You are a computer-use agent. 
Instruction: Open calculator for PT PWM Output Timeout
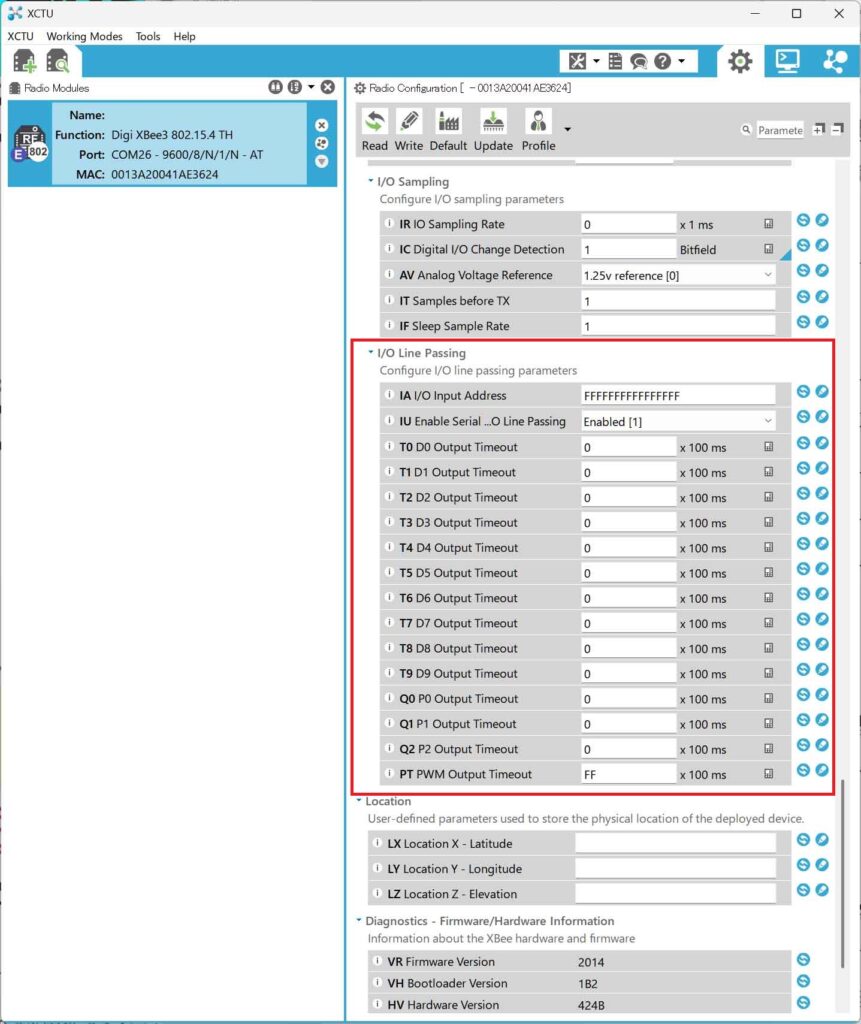click(768, 774)
